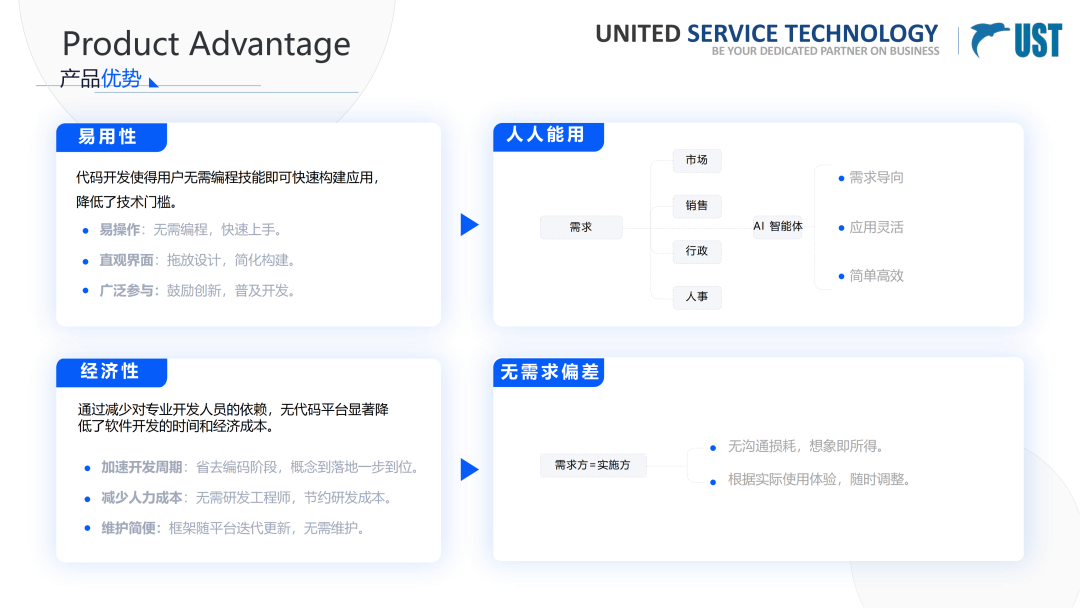Select the 易用性 header tag
This screenshot has height=608, width=1080.
pyautogui.click(x=111, y=137)
